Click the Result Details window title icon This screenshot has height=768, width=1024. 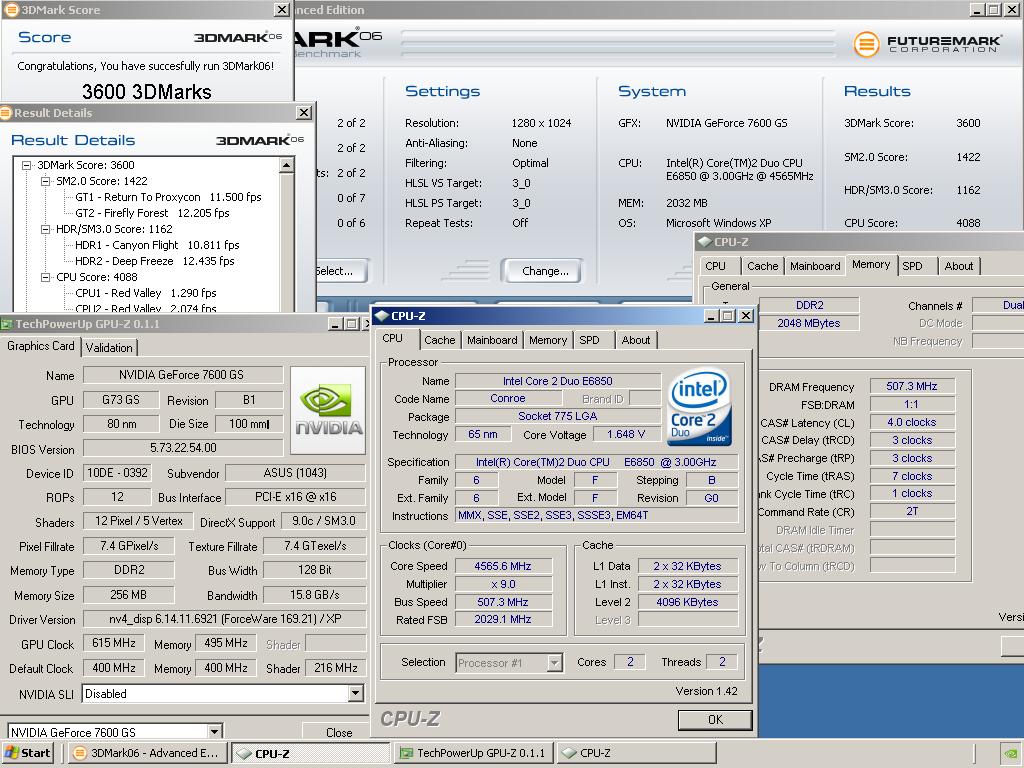pos(7,113)
